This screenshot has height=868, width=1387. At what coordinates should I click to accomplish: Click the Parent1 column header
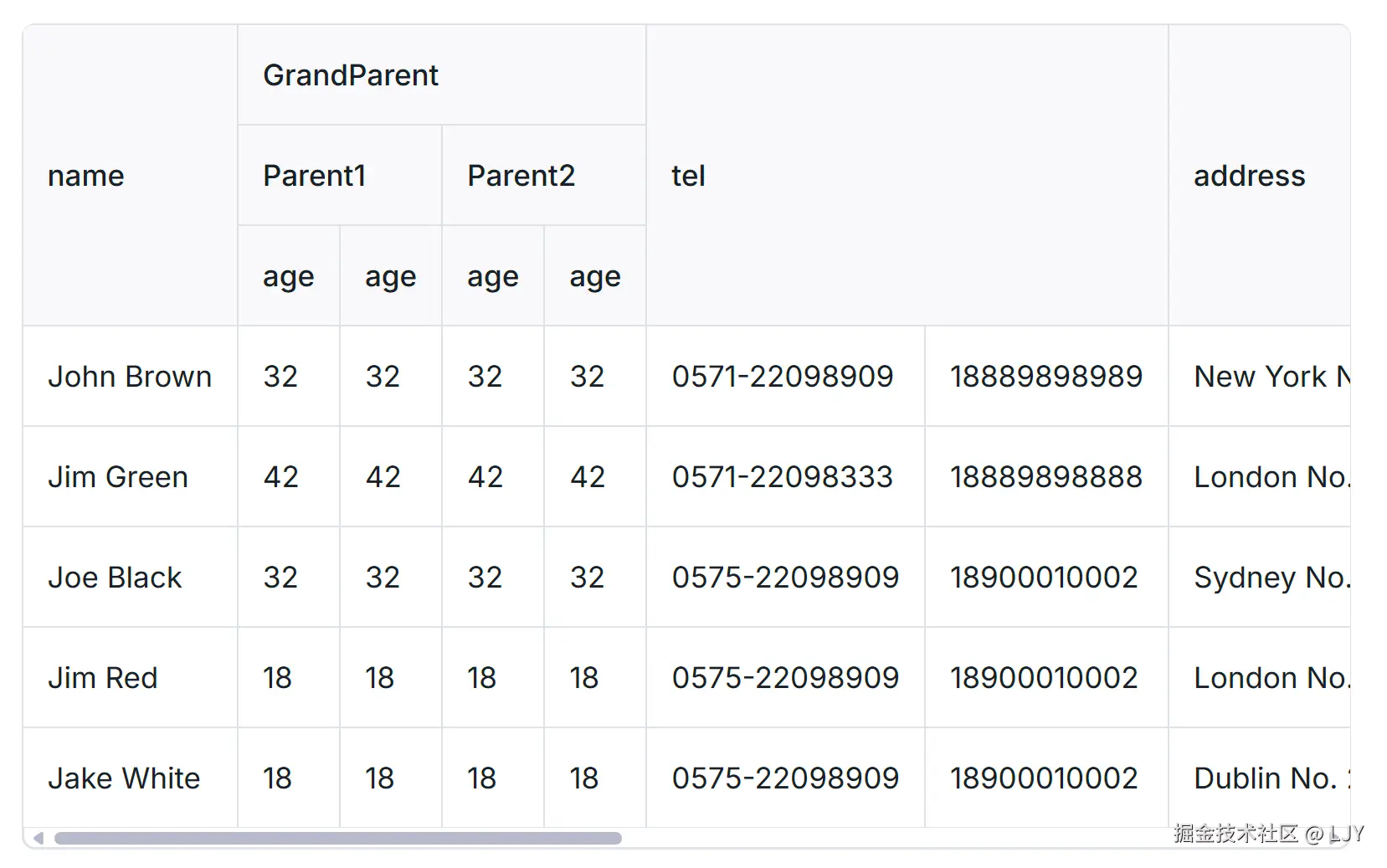[314, 176]
